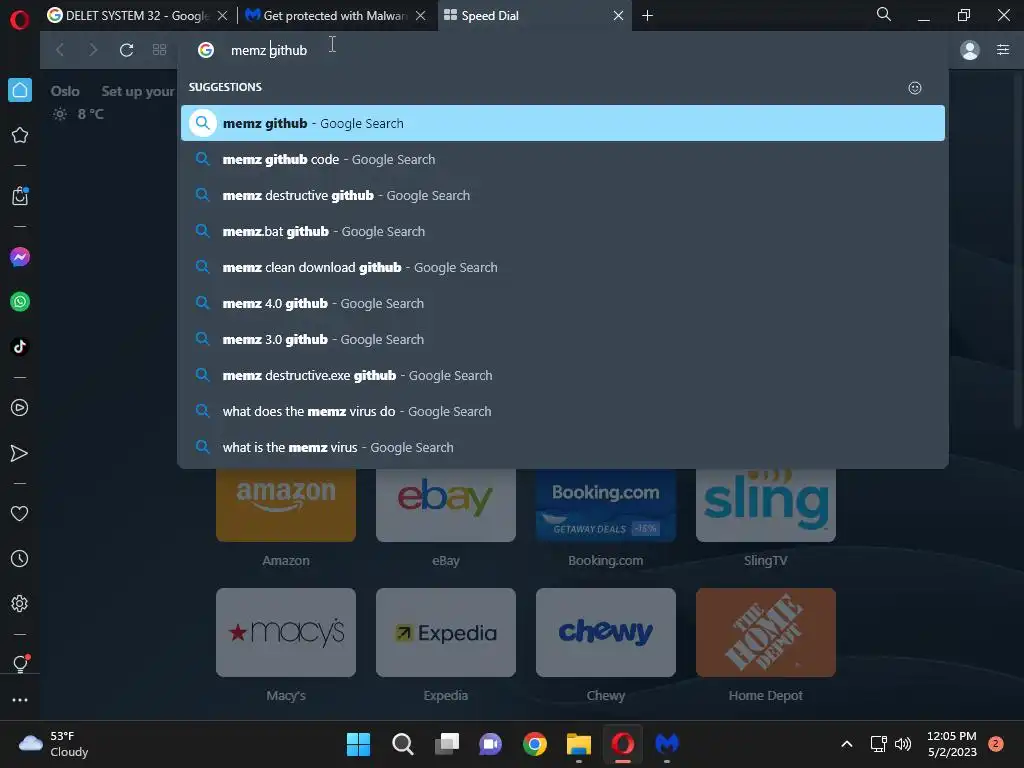
Task: Go back with the back arrow
Action: [x=60, y=50]
